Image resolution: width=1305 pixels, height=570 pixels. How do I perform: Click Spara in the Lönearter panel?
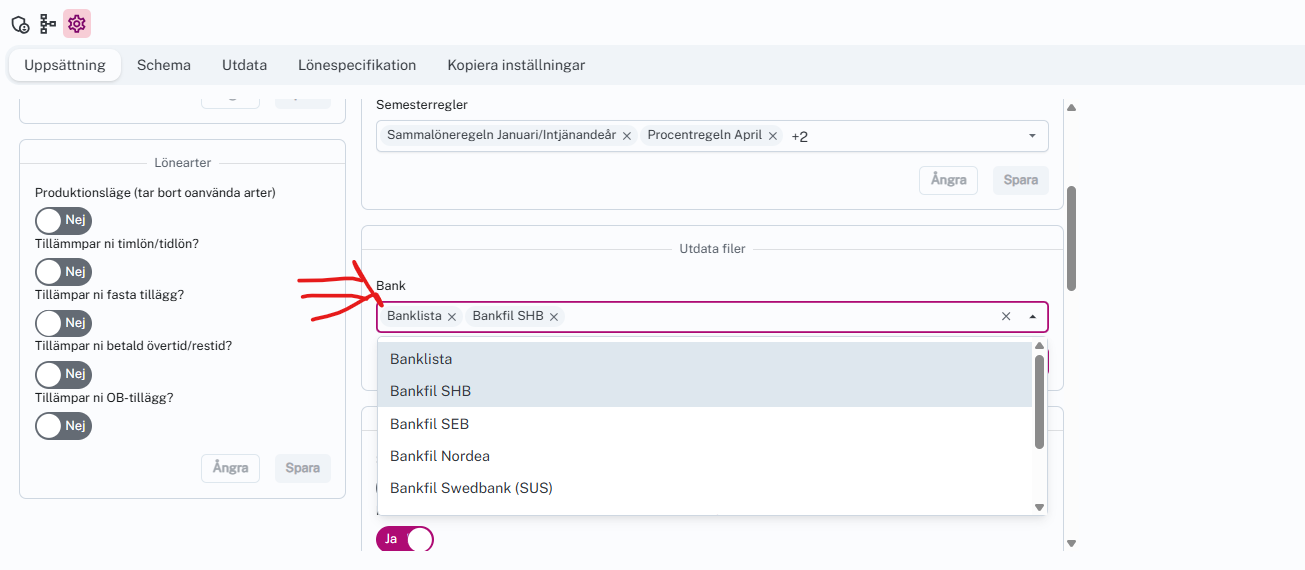303,468
